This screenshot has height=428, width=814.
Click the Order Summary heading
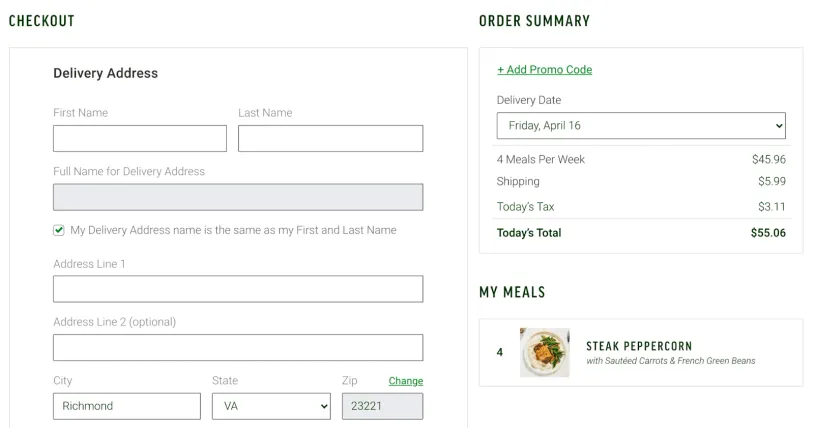(534, 21)
